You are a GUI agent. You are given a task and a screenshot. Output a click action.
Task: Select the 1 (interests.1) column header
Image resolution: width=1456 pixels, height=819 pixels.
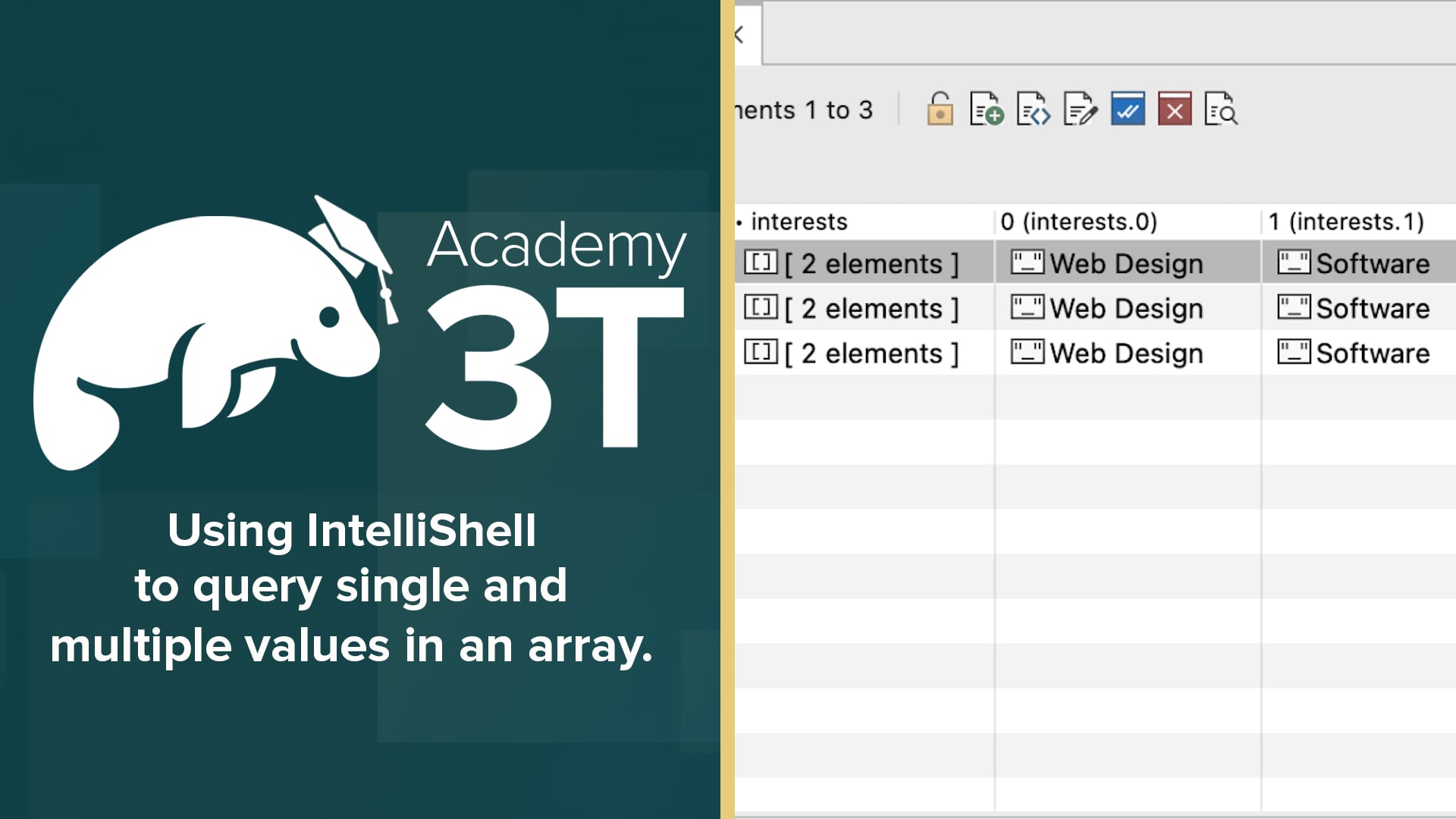coord(1359,221)
